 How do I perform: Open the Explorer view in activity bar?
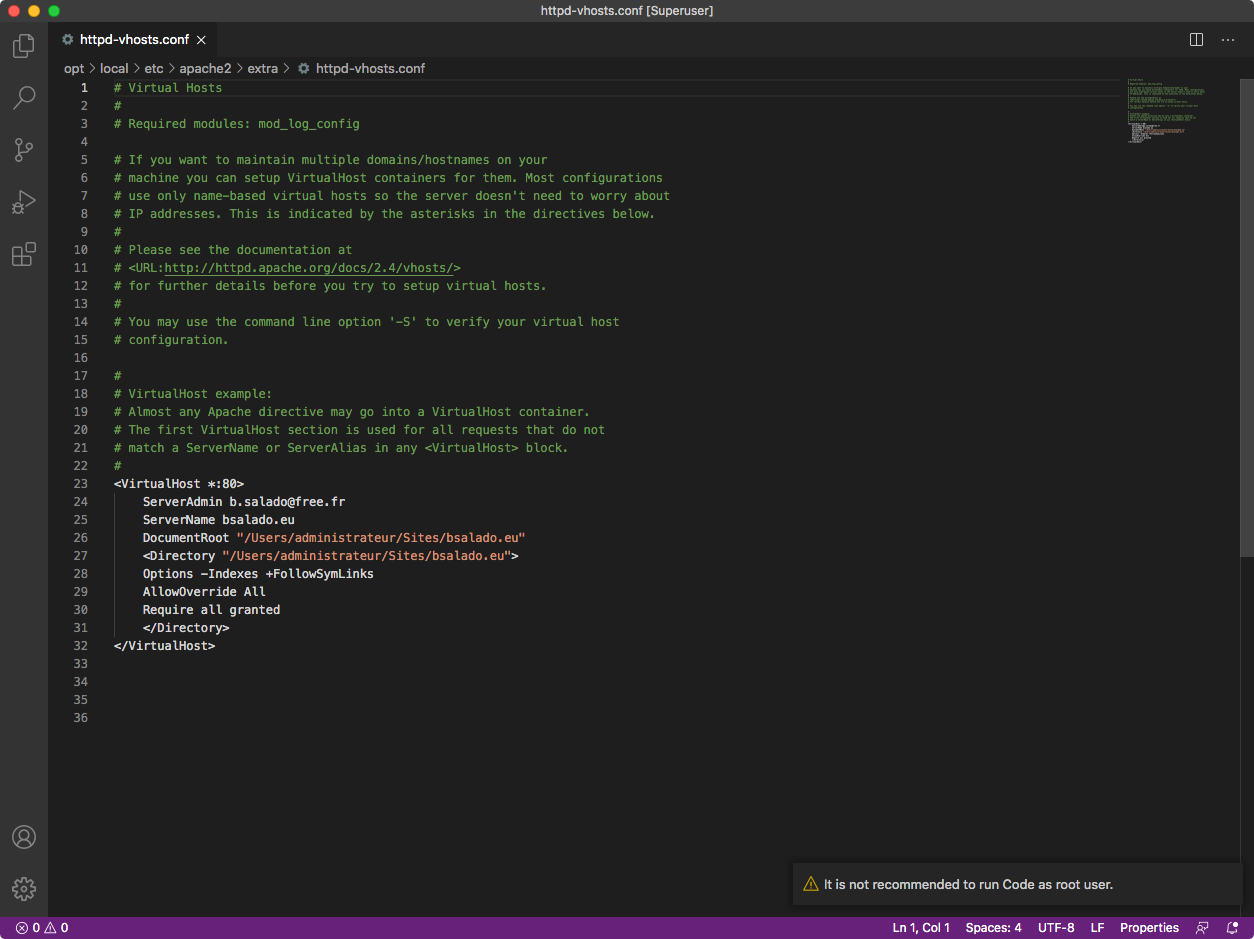pyautogui.click(x=24, y=46)
